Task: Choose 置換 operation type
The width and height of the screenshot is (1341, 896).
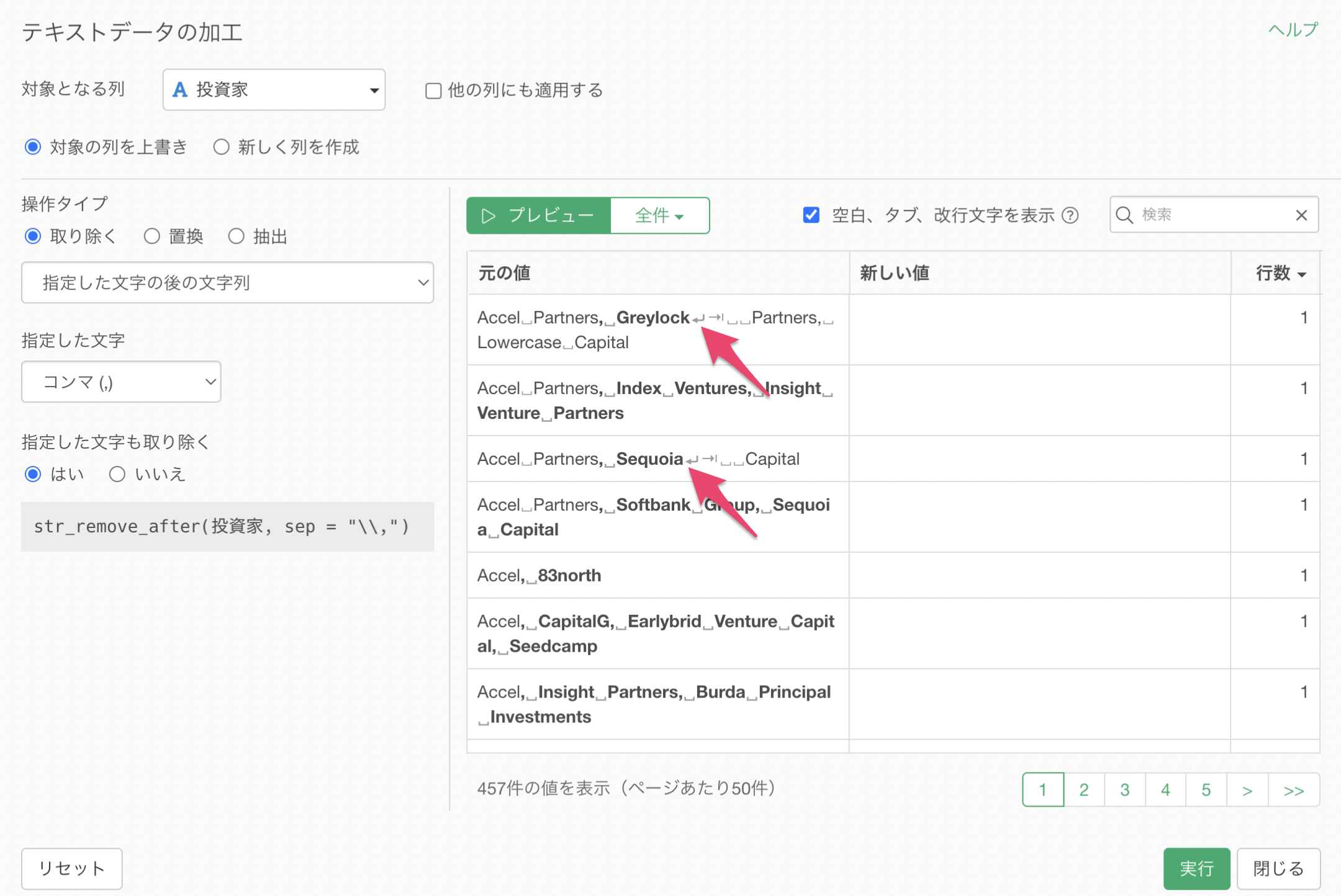Action: pos(152,236)
